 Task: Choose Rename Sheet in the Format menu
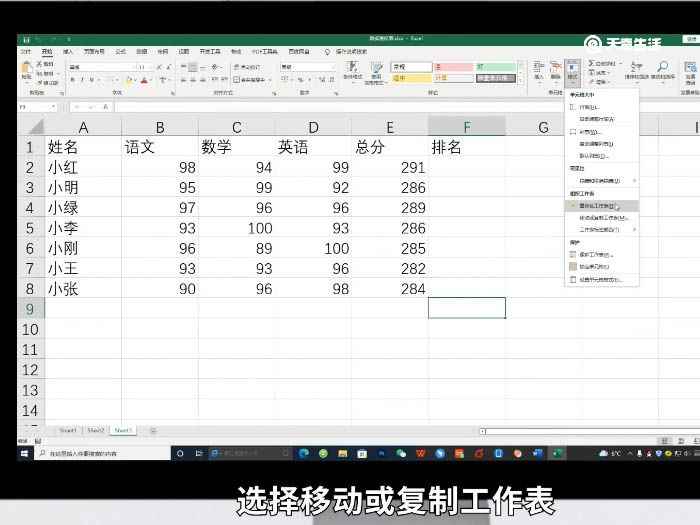pyautogui.click(x=602, y=206)
